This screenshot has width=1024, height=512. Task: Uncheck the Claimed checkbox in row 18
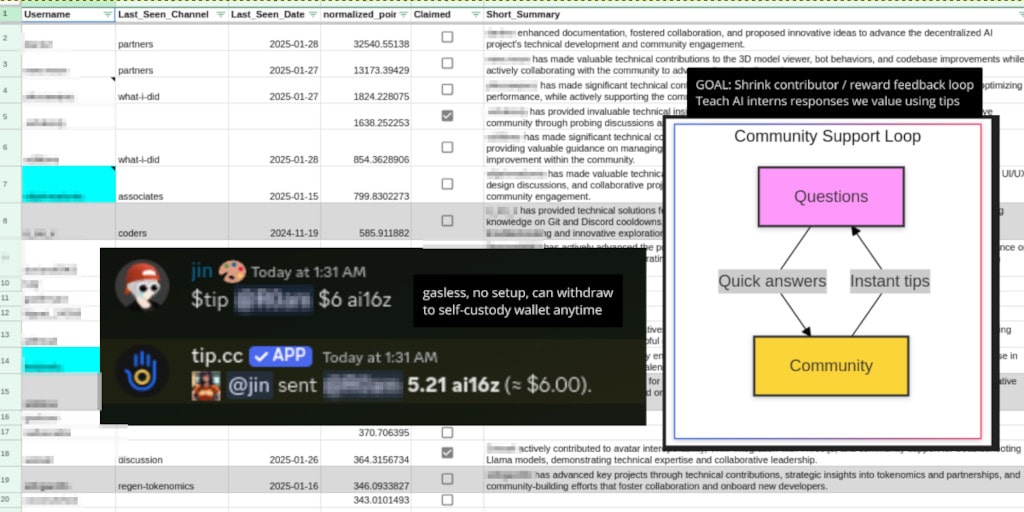pos(447,453)
